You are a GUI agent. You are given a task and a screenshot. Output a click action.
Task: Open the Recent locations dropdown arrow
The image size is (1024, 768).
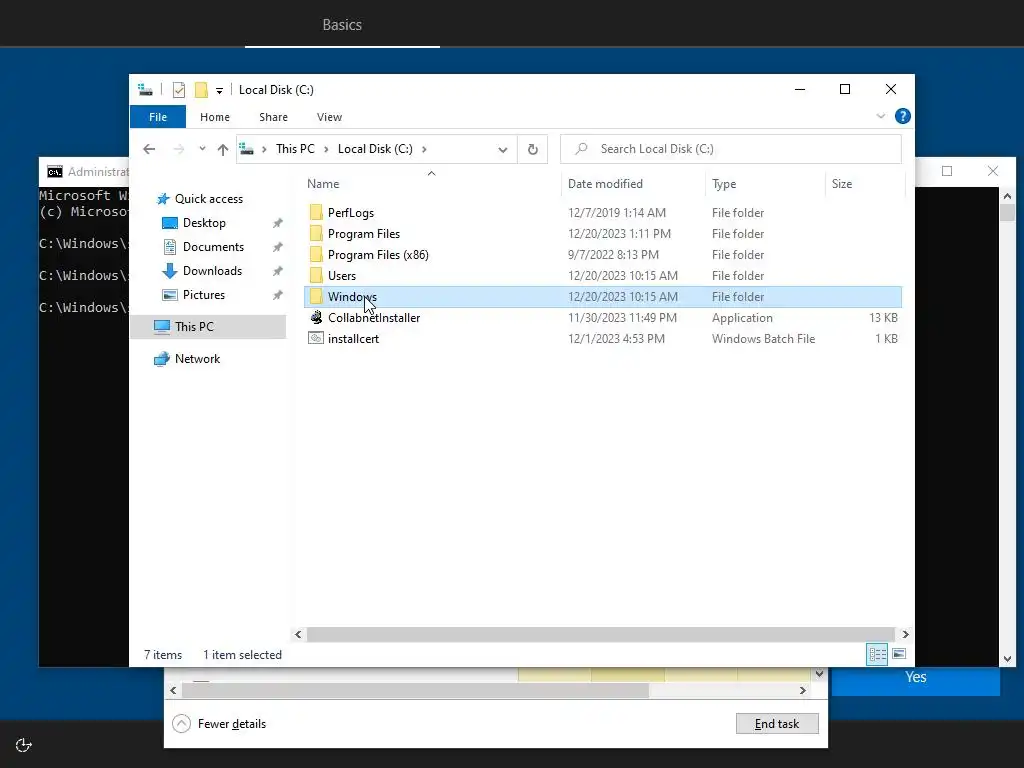[x=202, y=149]
